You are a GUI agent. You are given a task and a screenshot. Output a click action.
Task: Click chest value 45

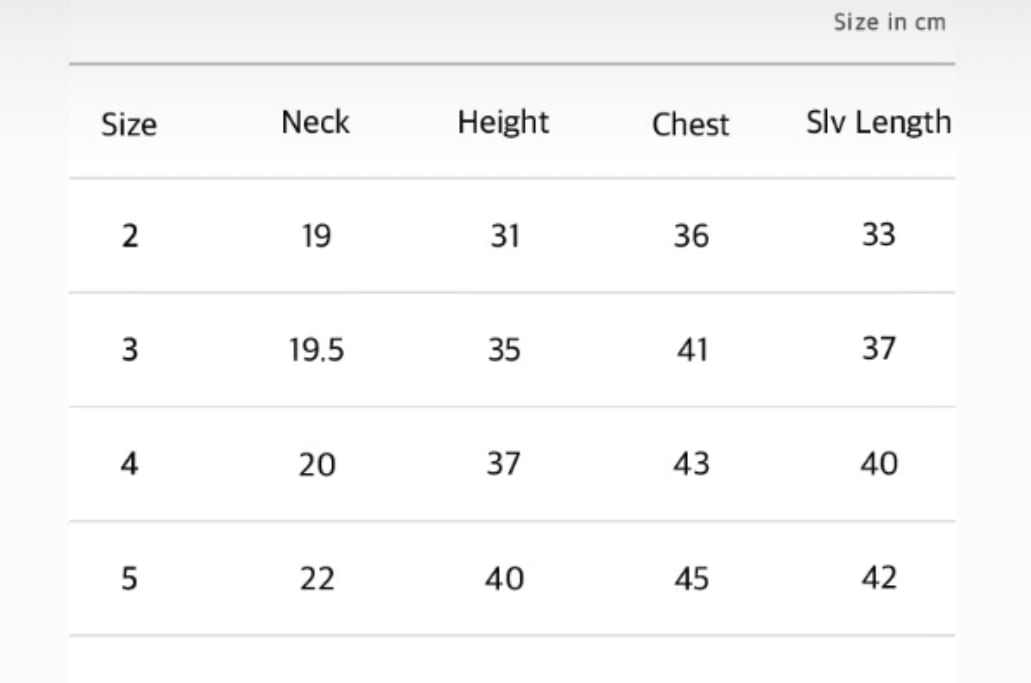pyautogui.click(x=691, y=579)
